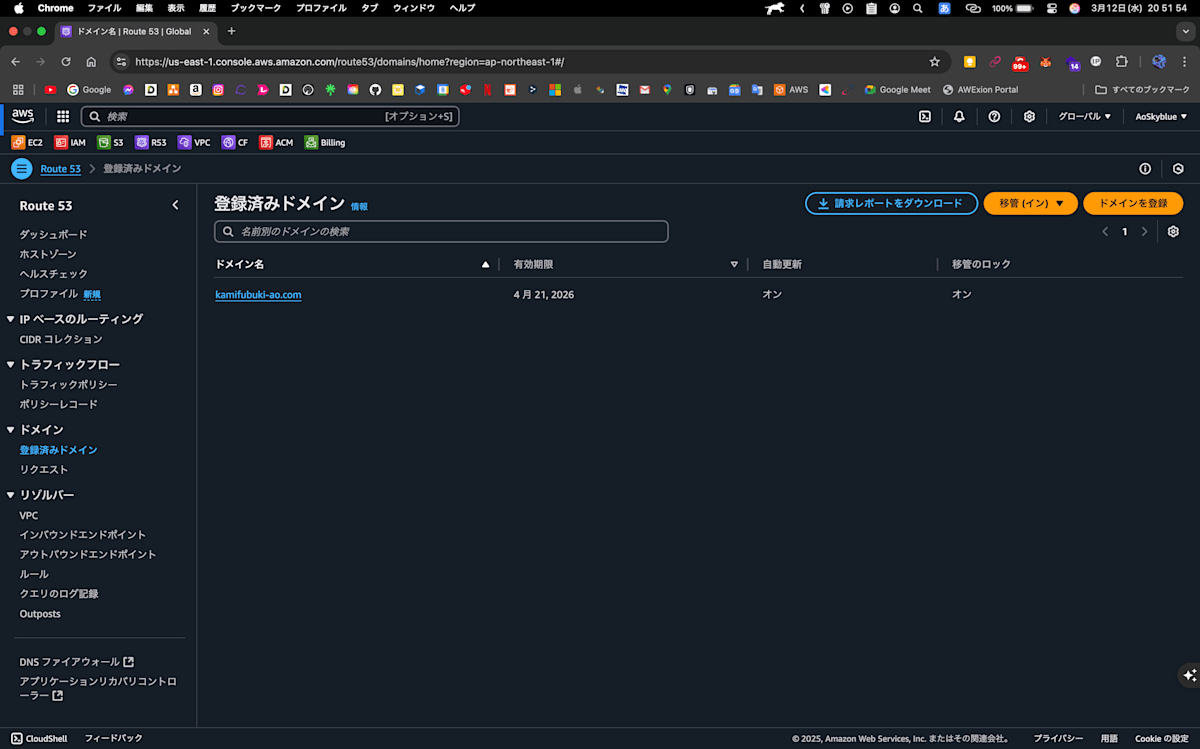Open DNS ファイアウォール external link
The width and height of the screenshot is (1200, 749).
(76, 662)
